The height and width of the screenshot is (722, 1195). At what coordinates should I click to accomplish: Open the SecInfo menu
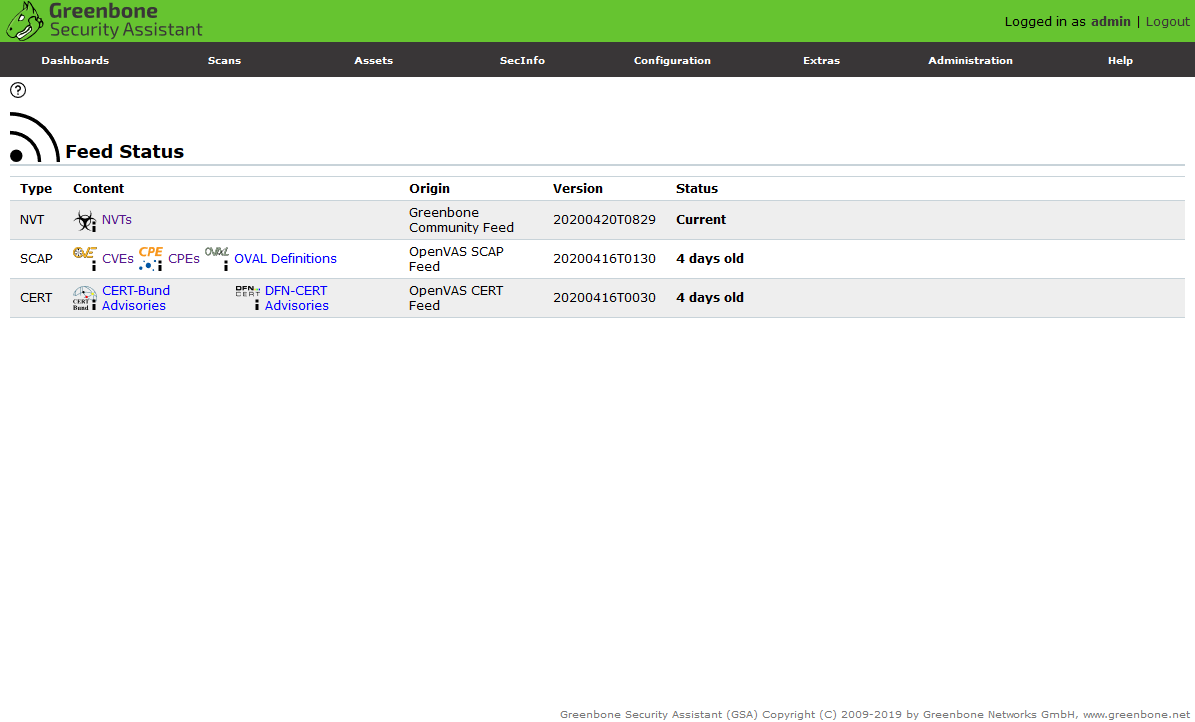click(522, 60)
